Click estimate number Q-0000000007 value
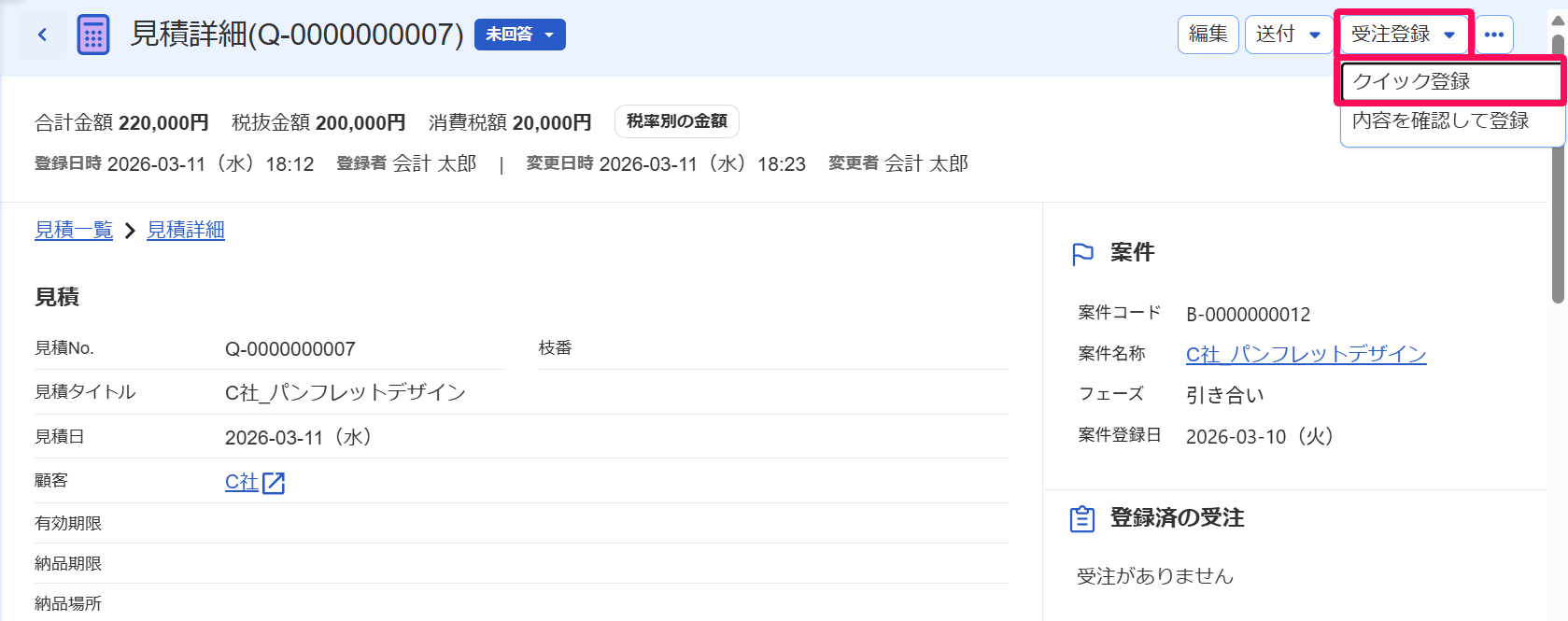Screen dimensions: 1568x621 pos(290,349)
